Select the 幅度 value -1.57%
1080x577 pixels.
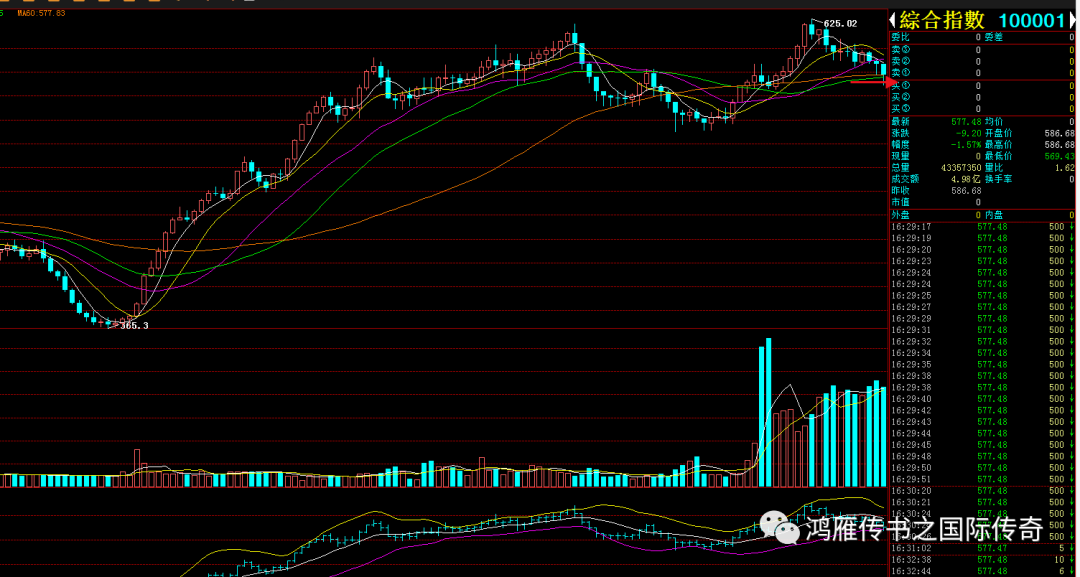click(966, 145)
